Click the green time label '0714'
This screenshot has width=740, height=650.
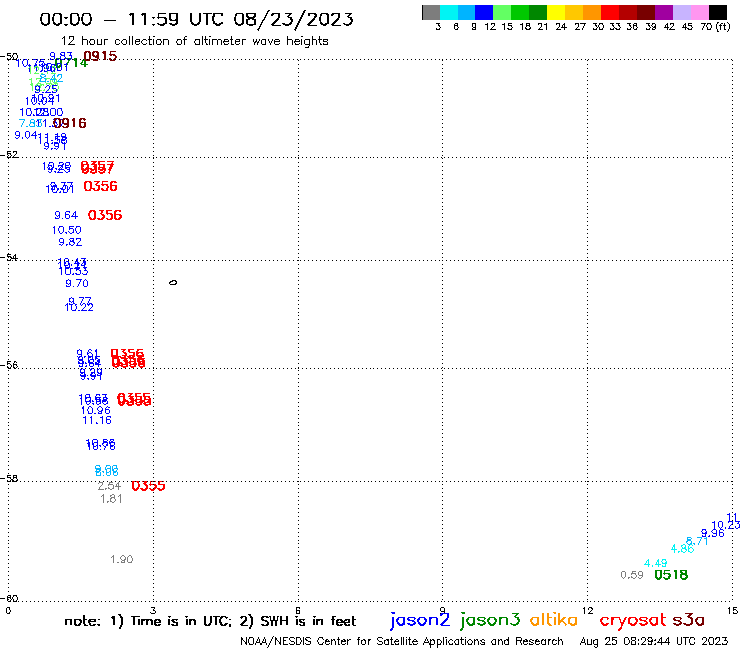pos(71,62)
